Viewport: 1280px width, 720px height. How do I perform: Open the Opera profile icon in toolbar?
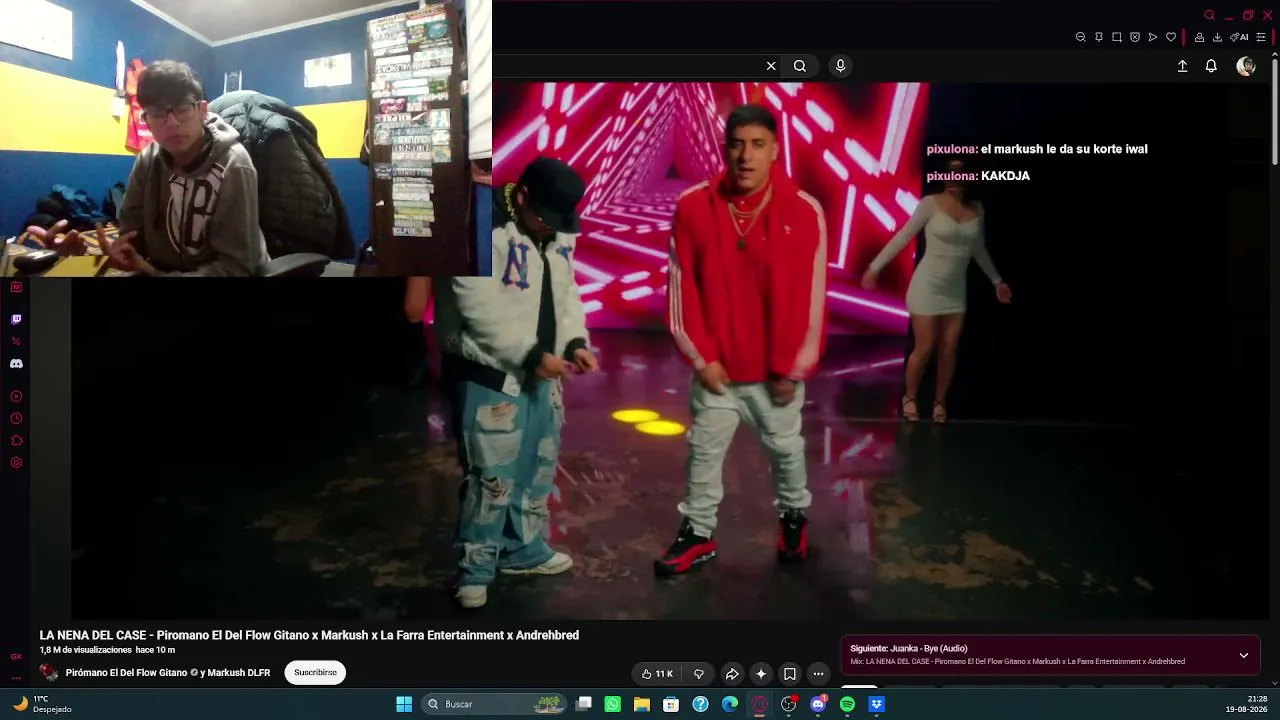click(1199, 37)
